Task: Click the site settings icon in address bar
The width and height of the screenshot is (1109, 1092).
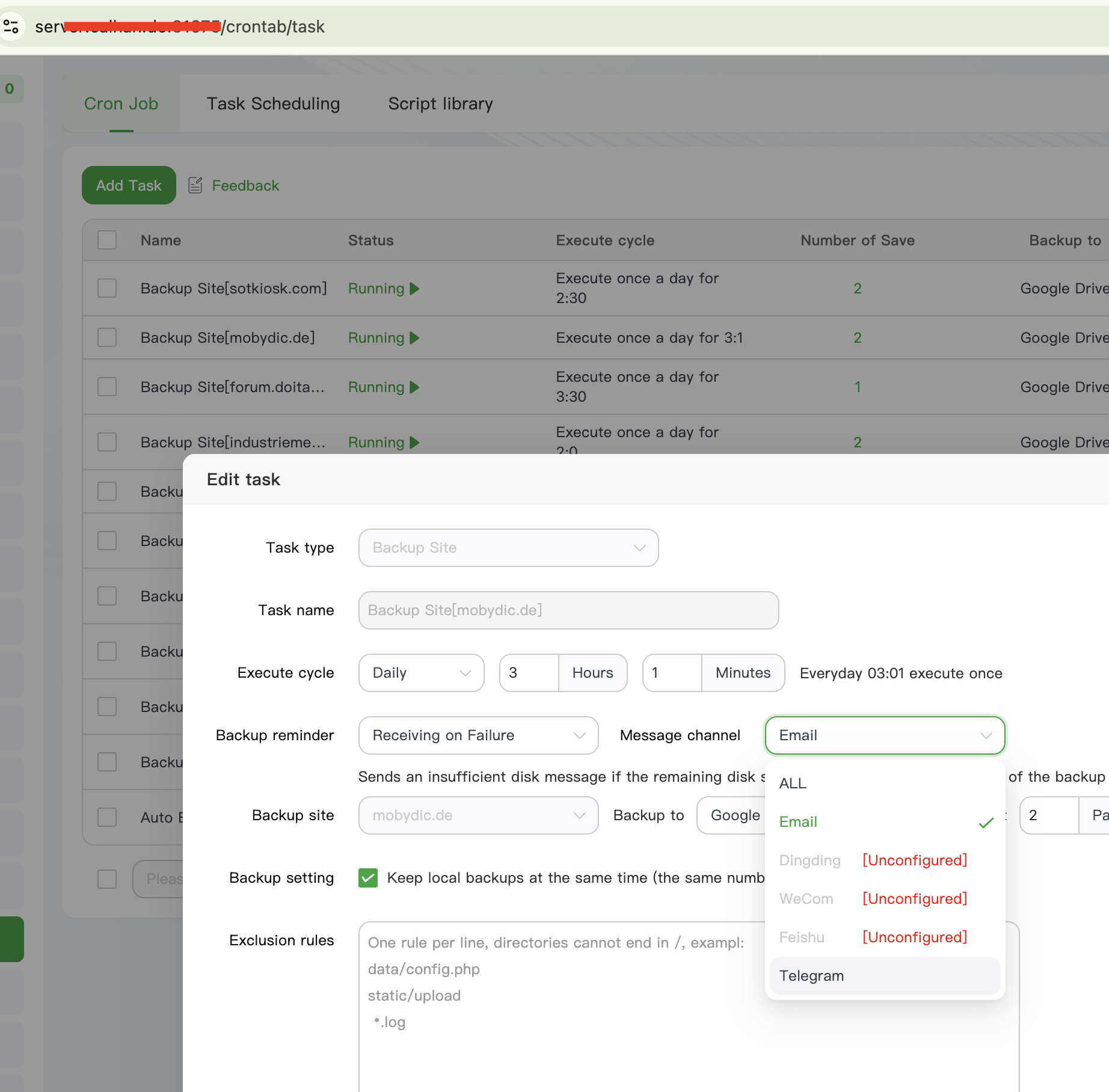Action: 11,26
